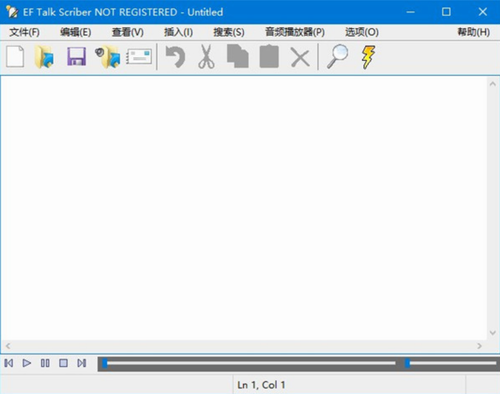
Task: Delete selection with X icon
Action: coord(300,57)
